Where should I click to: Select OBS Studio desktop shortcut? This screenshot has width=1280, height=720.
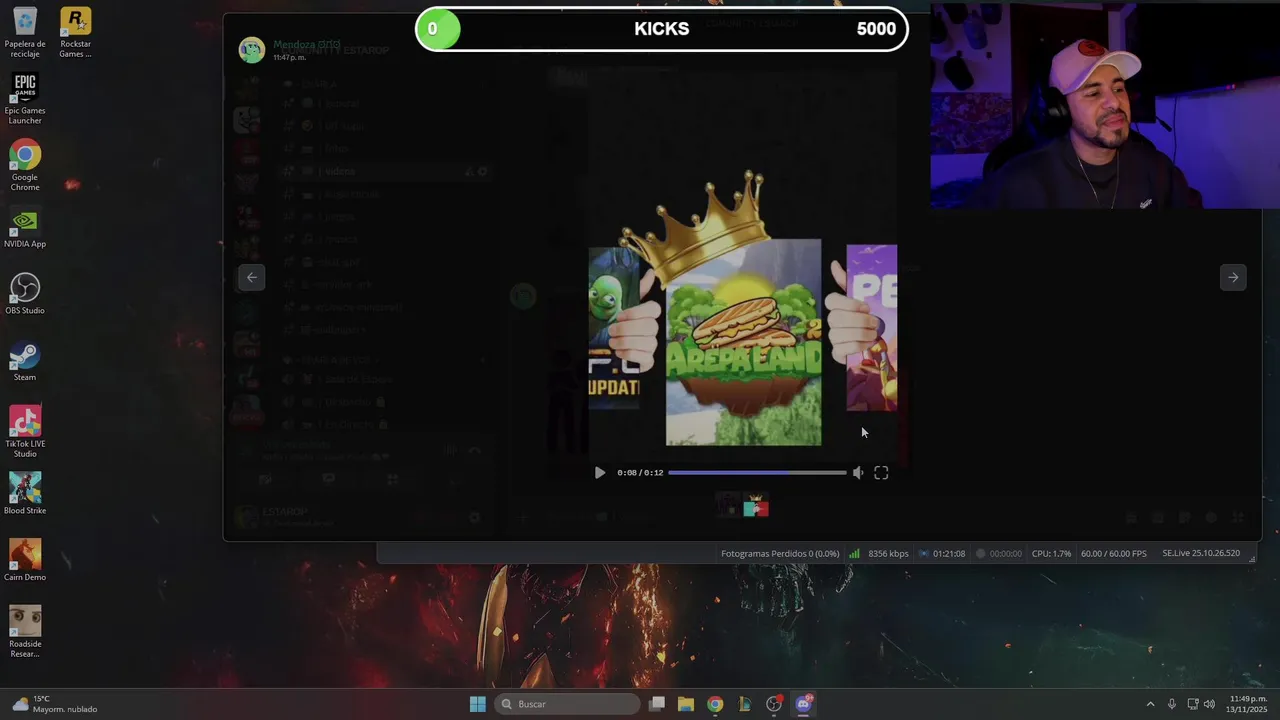[x=25, y=295]
